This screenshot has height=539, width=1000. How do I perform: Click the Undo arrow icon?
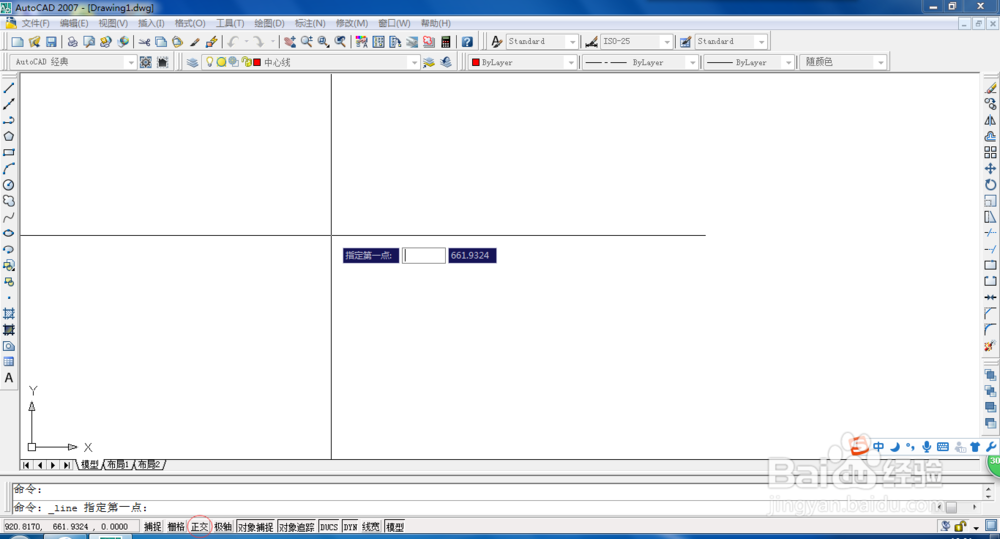click(233, 41)
